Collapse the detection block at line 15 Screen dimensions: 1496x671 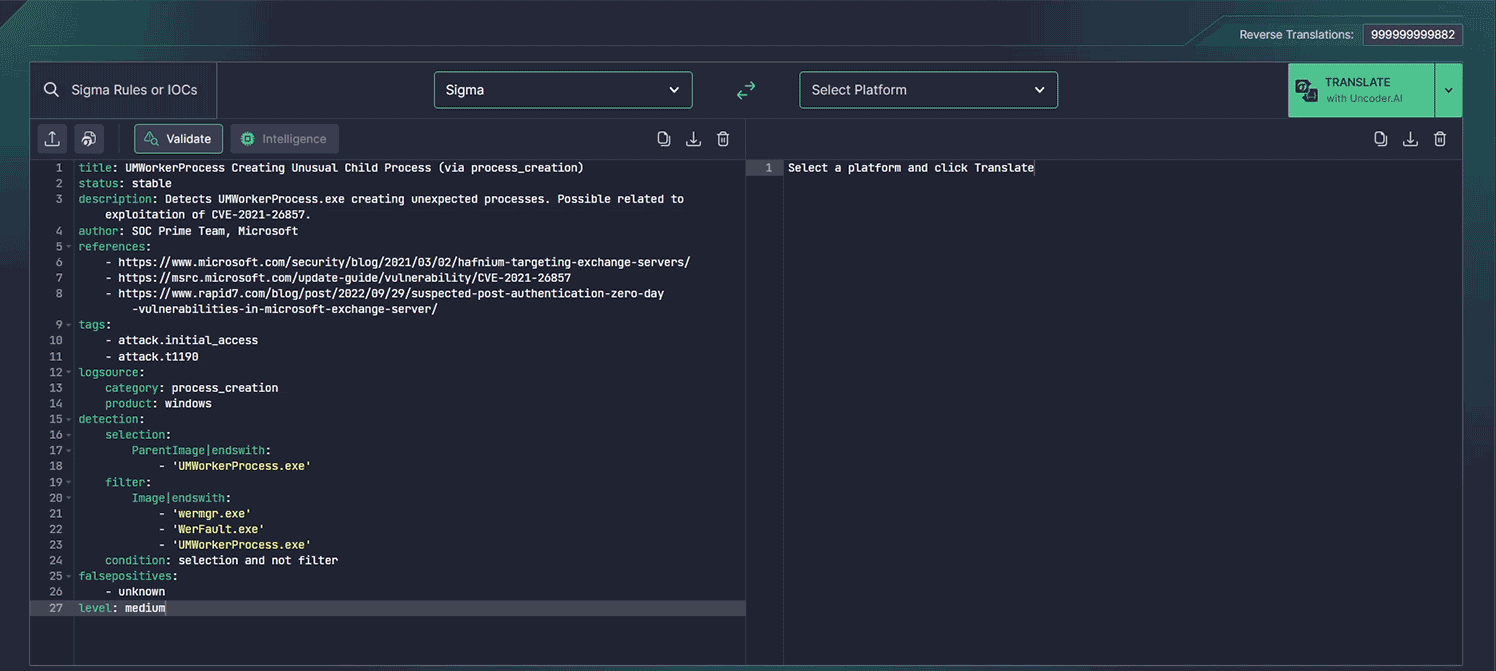69,419
